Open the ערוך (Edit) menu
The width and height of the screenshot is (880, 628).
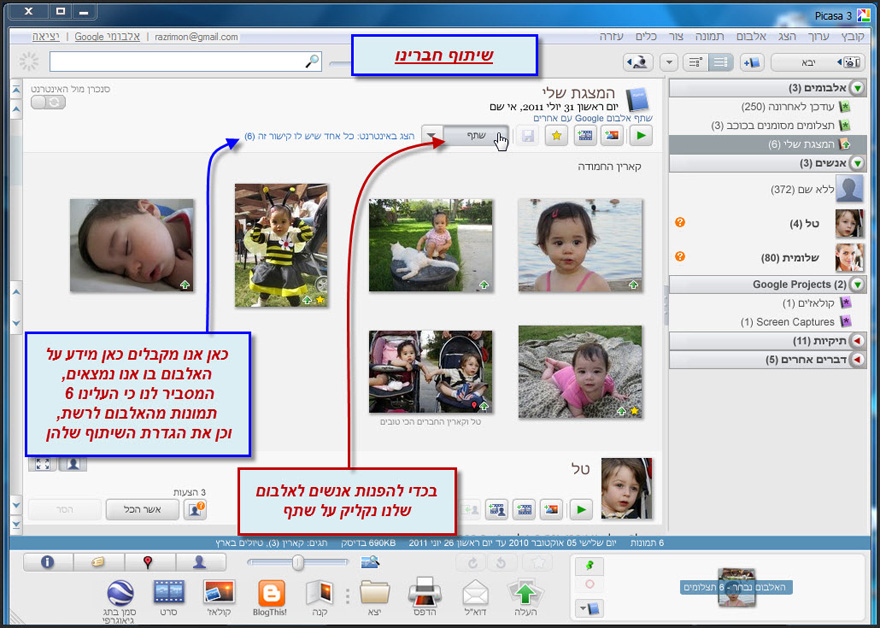pos(818,36)
